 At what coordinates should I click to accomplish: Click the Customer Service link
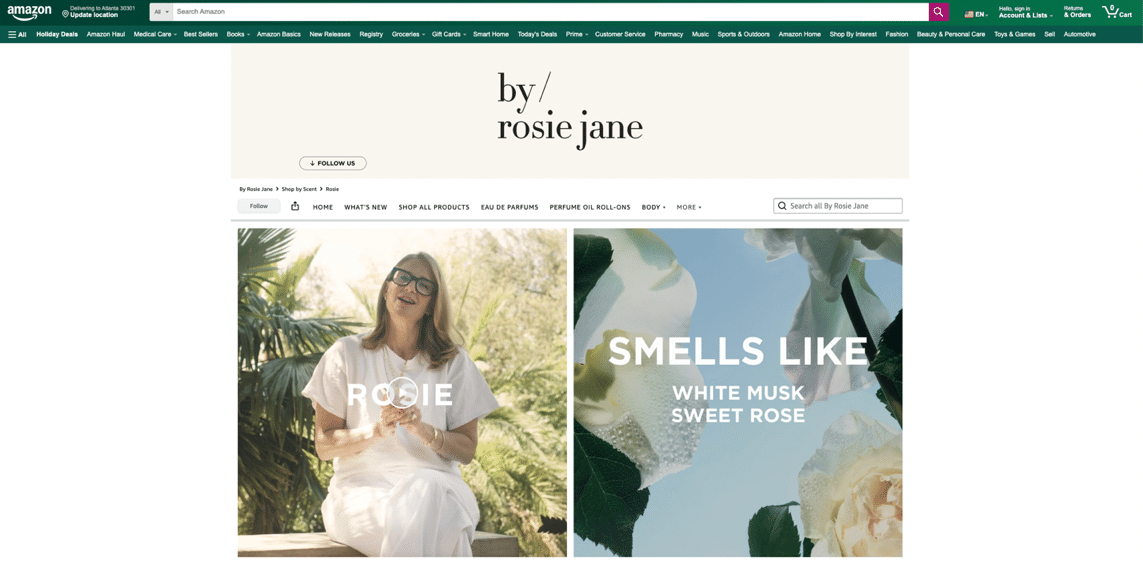click(620, 34)
